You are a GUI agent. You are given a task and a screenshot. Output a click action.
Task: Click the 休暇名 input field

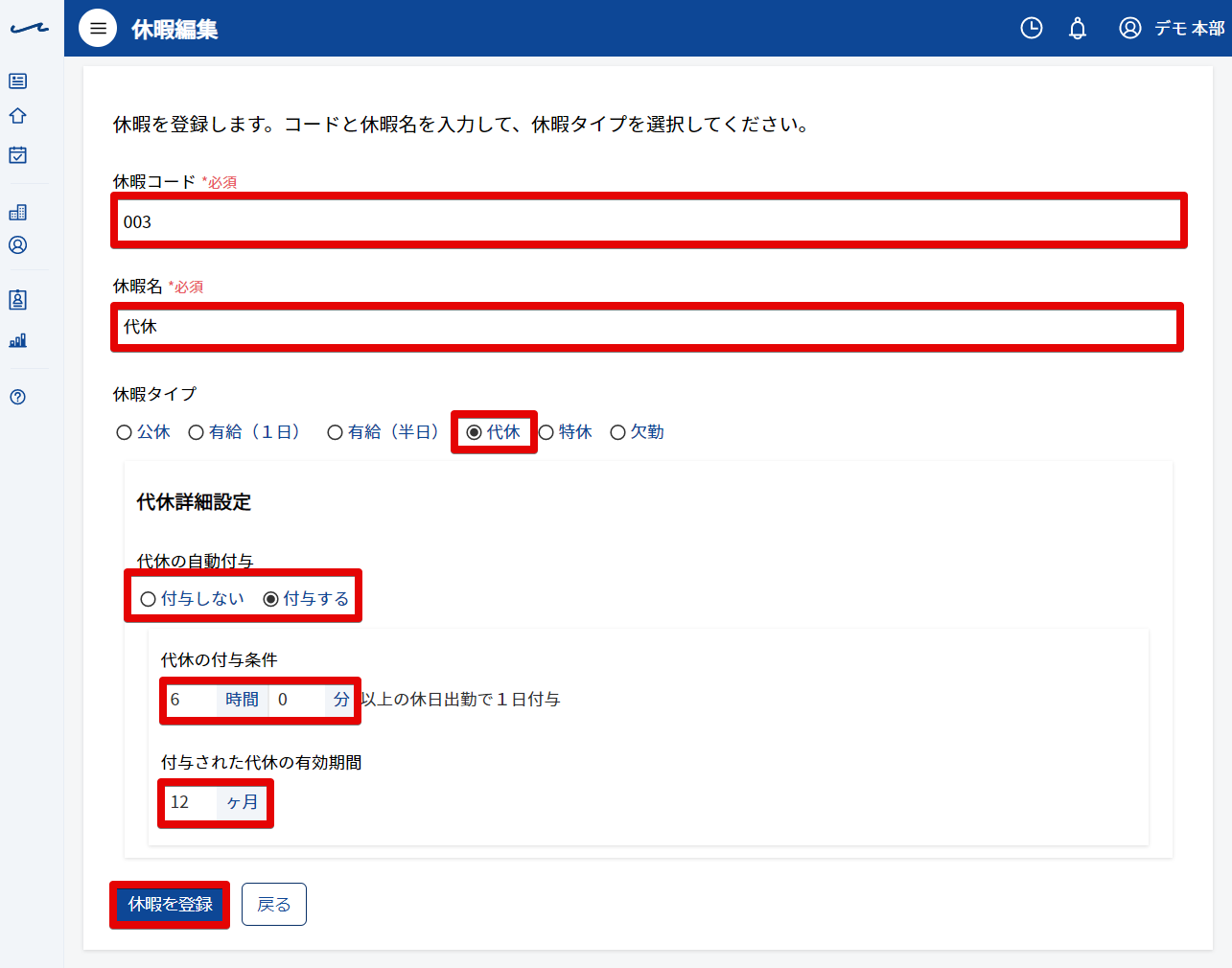tap(647, 327)
